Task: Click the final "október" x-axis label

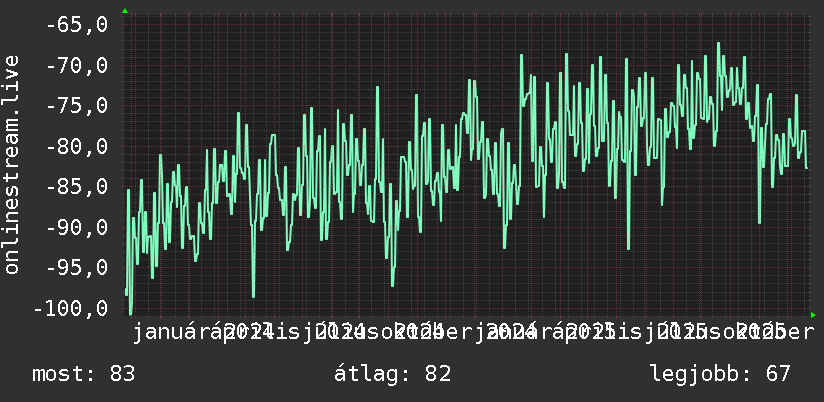Action: click(768, 332)
